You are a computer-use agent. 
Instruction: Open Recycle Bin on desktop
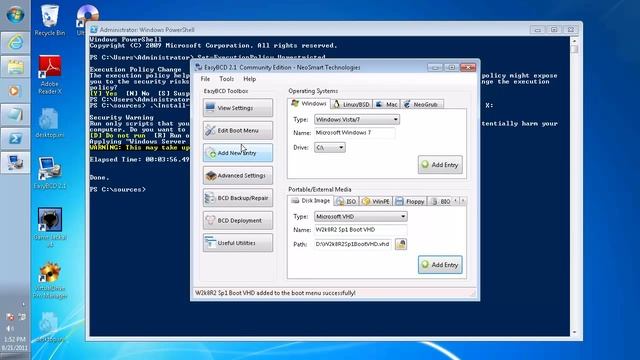click(49, 20)
